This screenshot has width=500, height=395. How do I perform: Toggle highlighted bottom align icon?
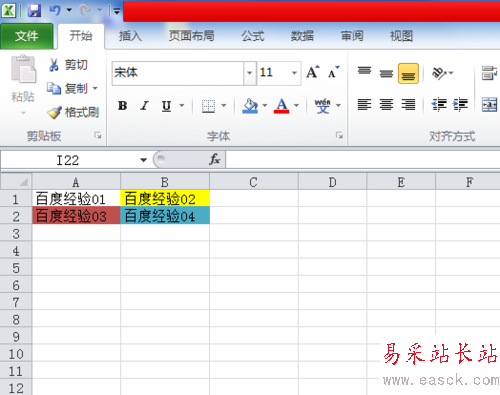point(408,73)
